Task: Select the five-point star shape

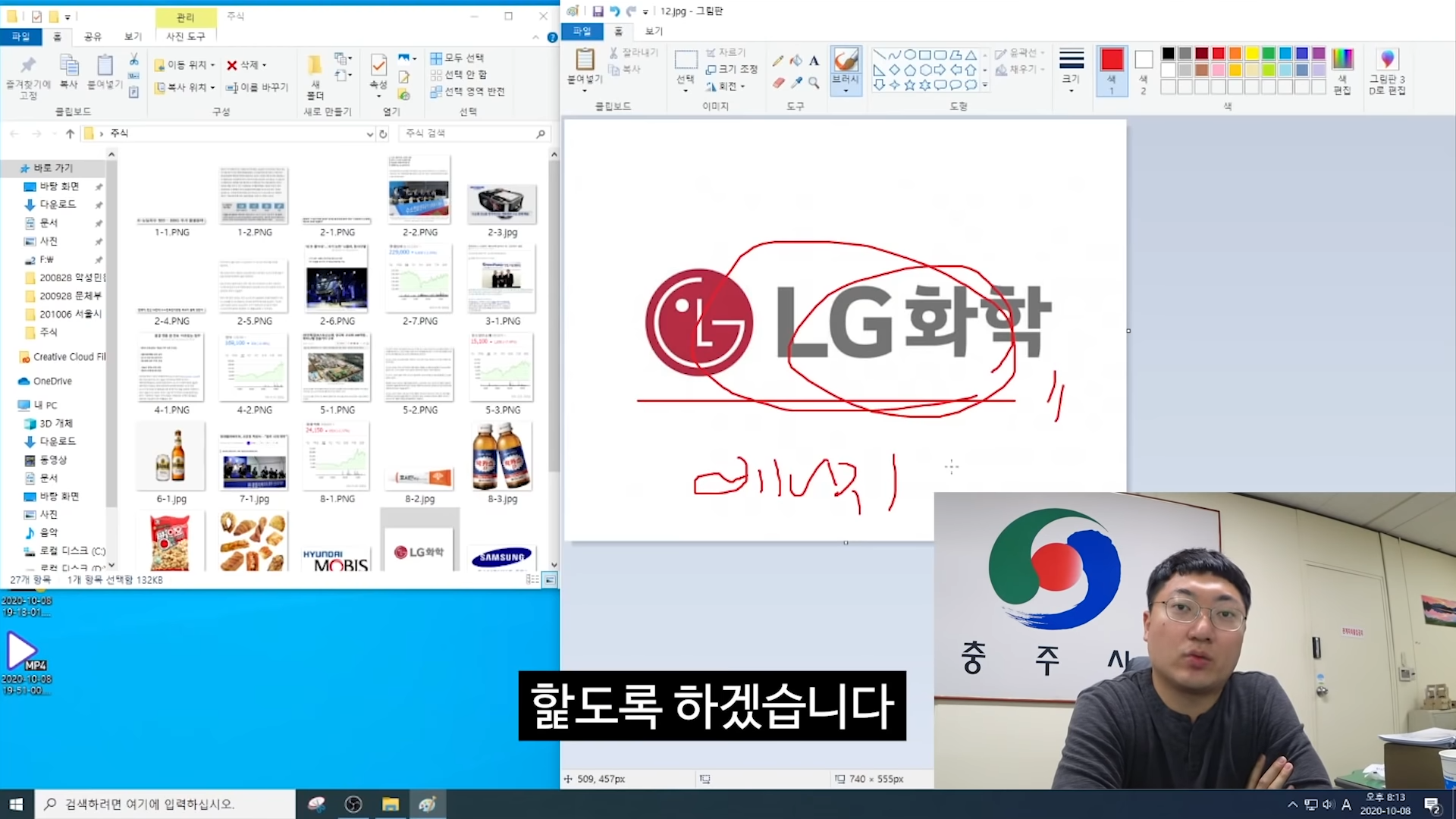Action: pos(909,85)
